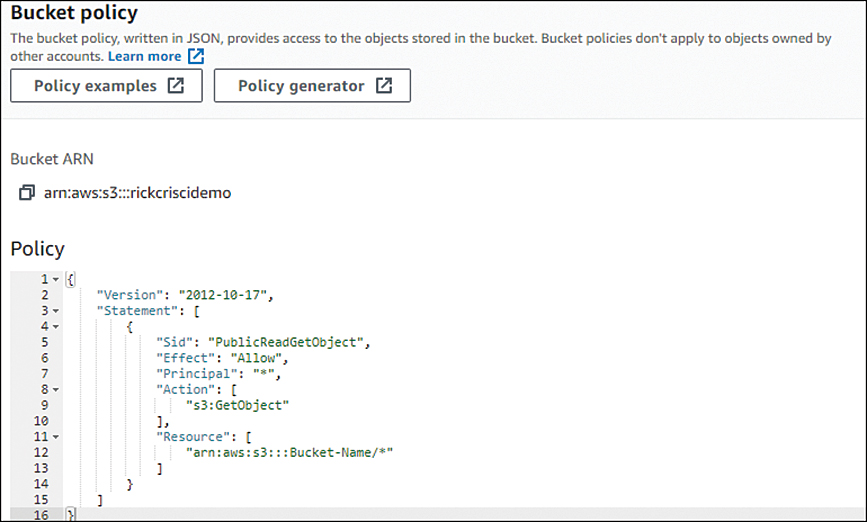867x522 pixels.
Task: Copy the bucket ARN with copy icon
Action: [27, 192]
